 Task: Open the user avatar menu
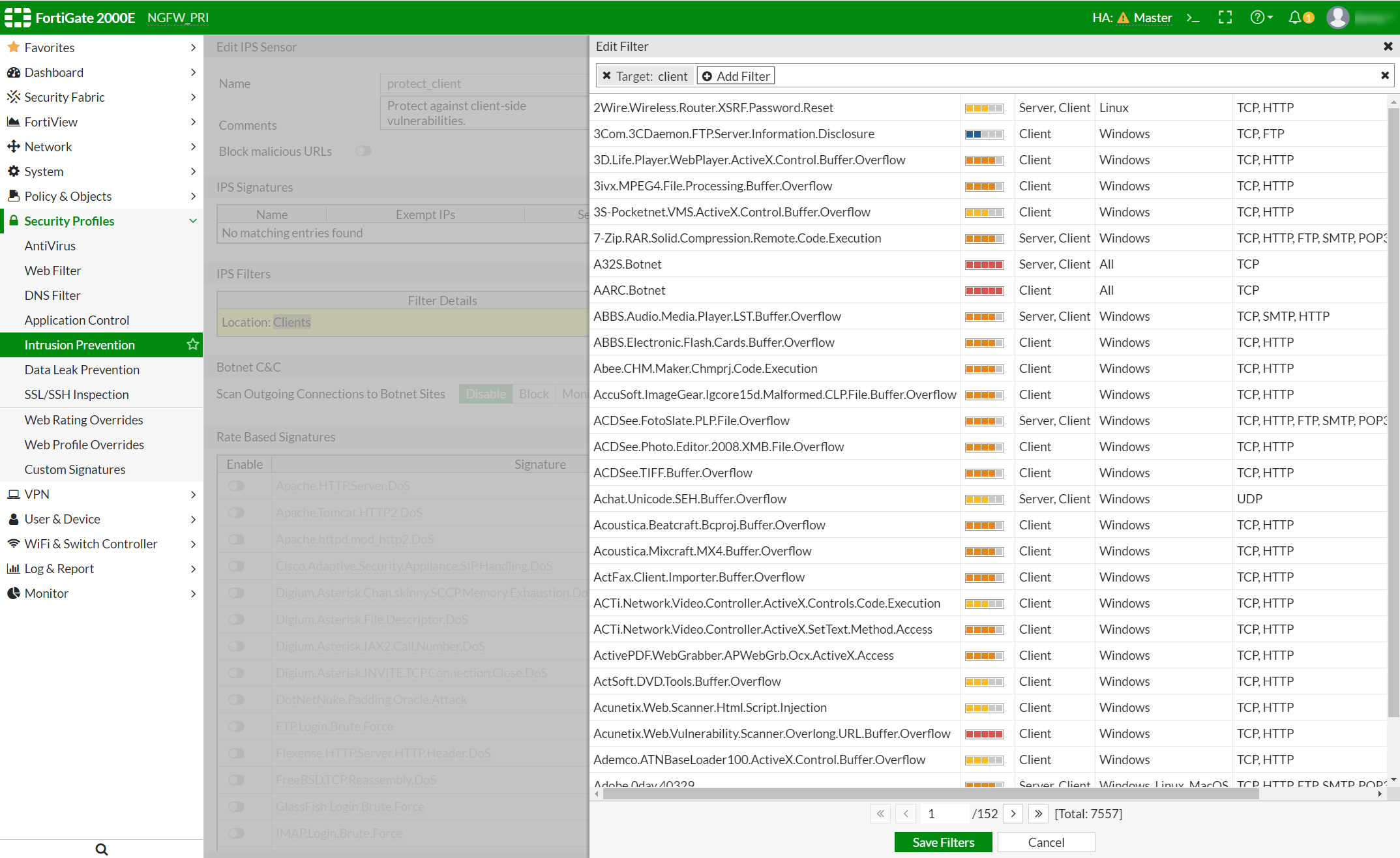coord(1337,18)
